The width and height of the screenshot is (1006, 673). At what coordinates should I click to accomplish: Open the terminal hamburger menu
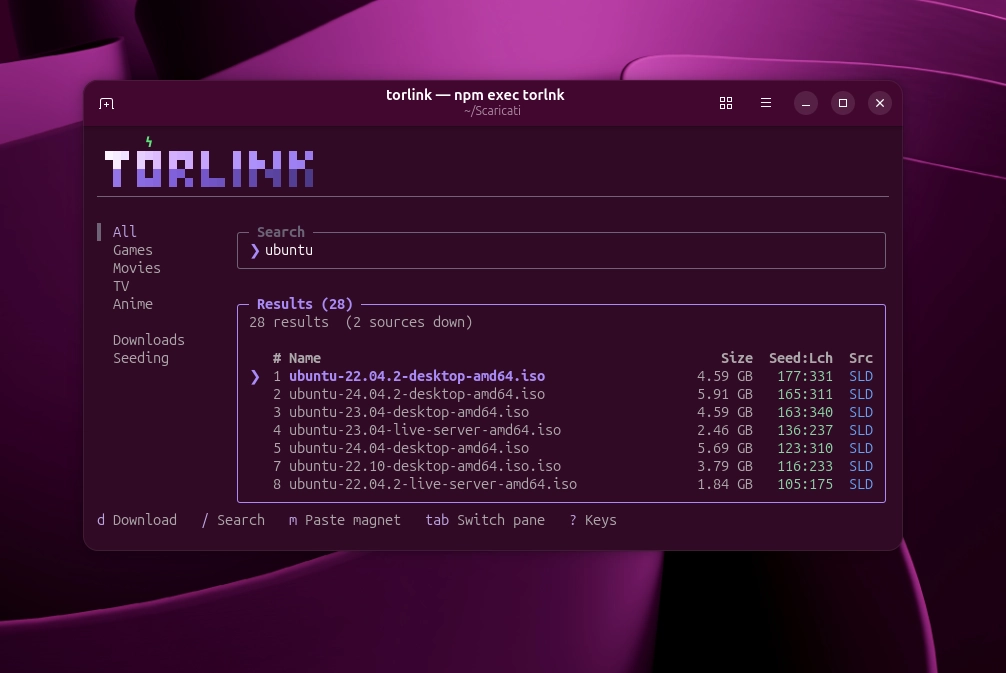[765, 103]
